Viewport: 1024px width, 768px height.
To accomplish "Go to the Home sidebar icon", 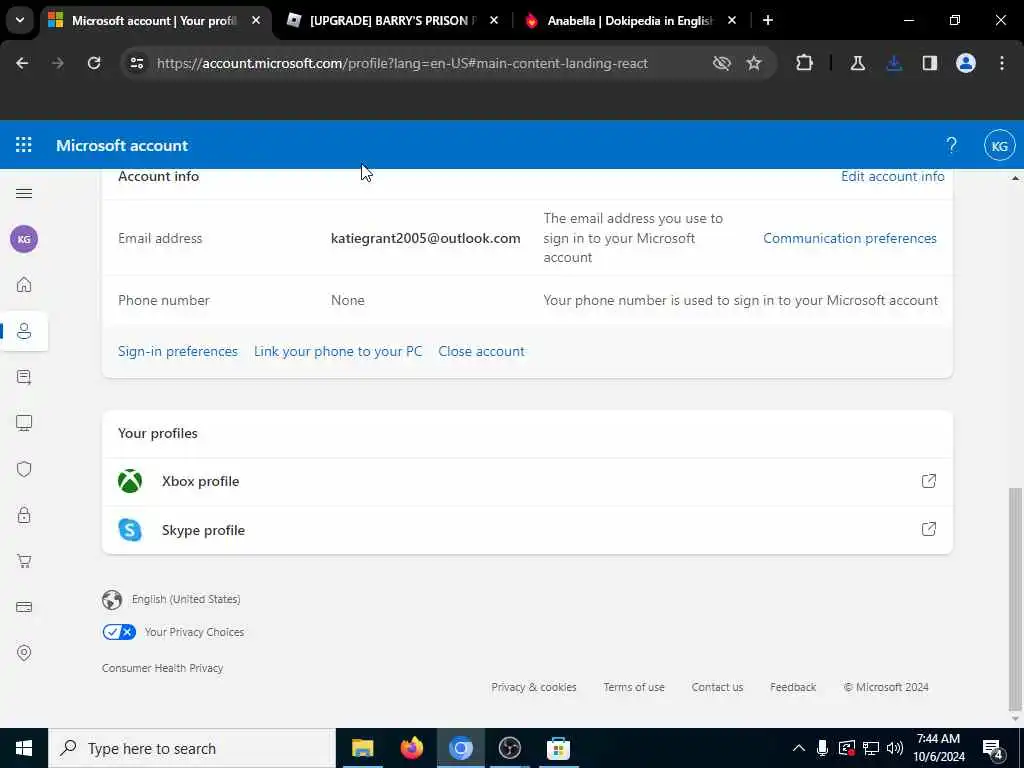I will click(x=24, y=285).
